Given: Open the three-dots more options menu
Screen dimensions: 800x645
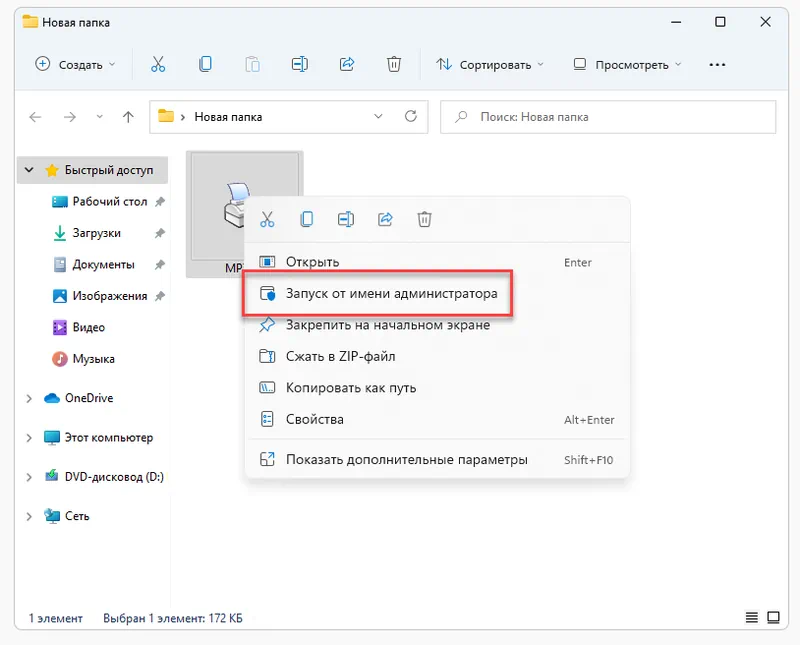Looking at the screenshot, I should (716, 64).
